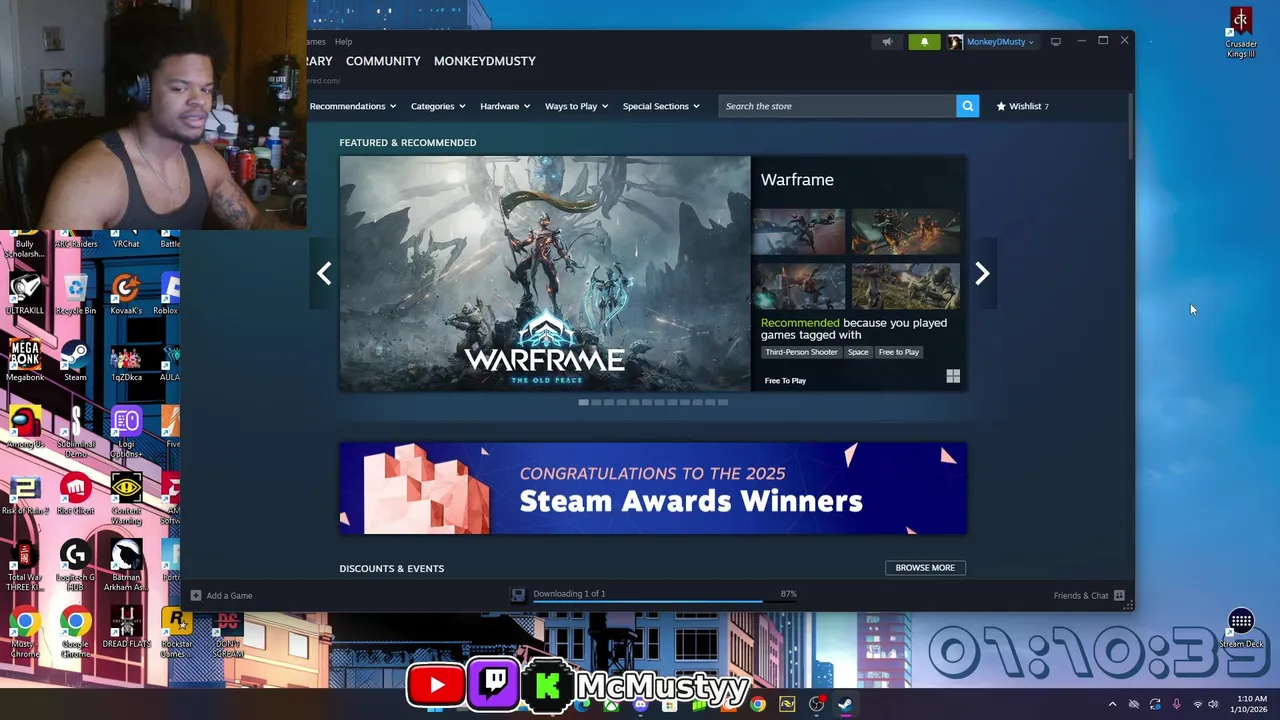The height and width of the screenshot is (720, 1280).
Task: Open the Among Us desktop shortcut
Action: [x=25, y=428]
